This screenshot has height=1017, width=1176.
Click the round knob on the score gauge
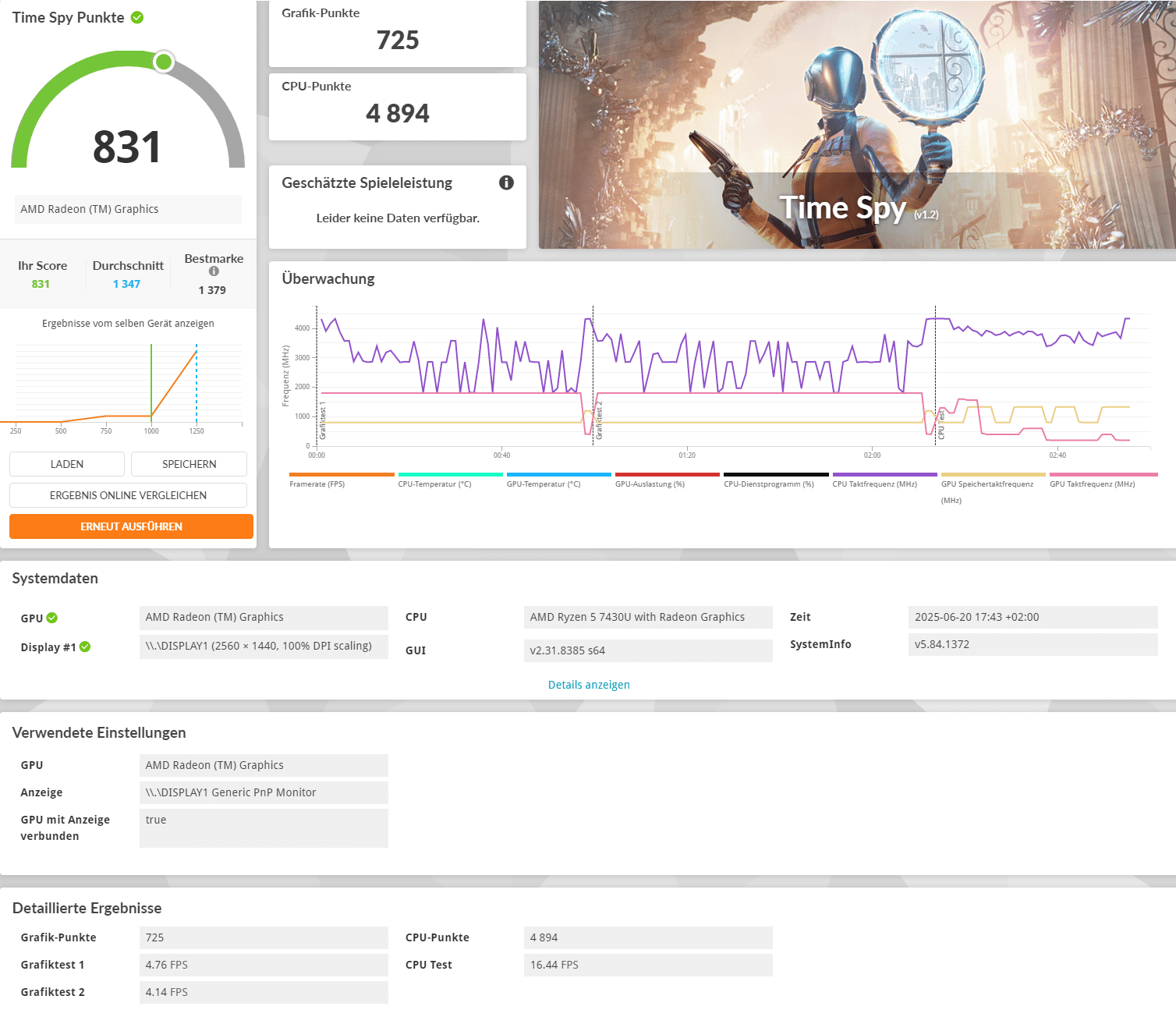pos(164,62)
